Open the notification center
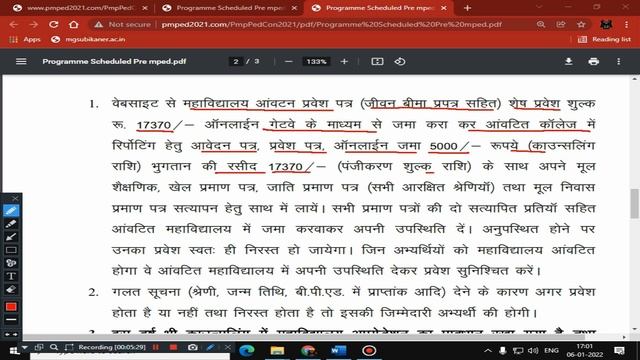This screenshot has width=640, height=360. tap(619, 351)
